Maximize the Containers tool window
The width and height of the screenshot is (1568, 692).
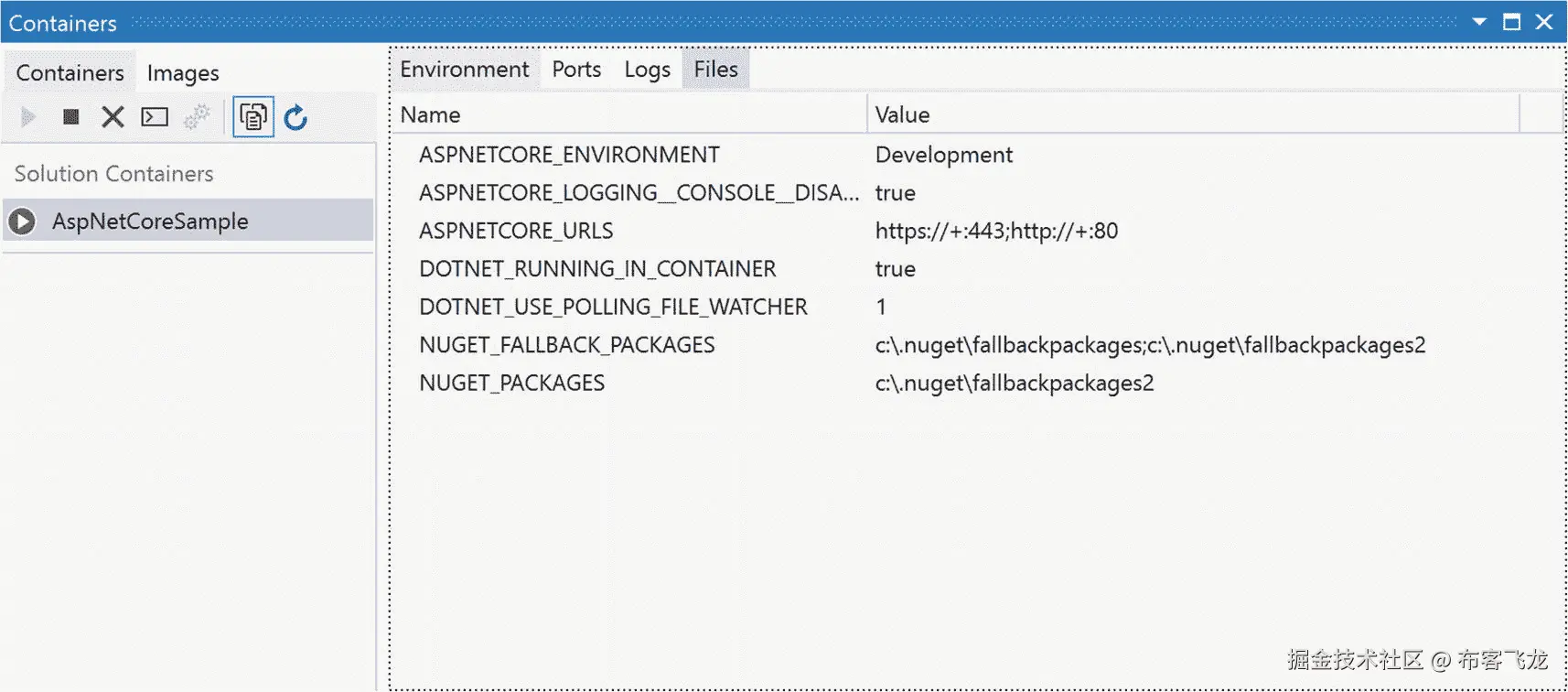tap(1511, 22)
